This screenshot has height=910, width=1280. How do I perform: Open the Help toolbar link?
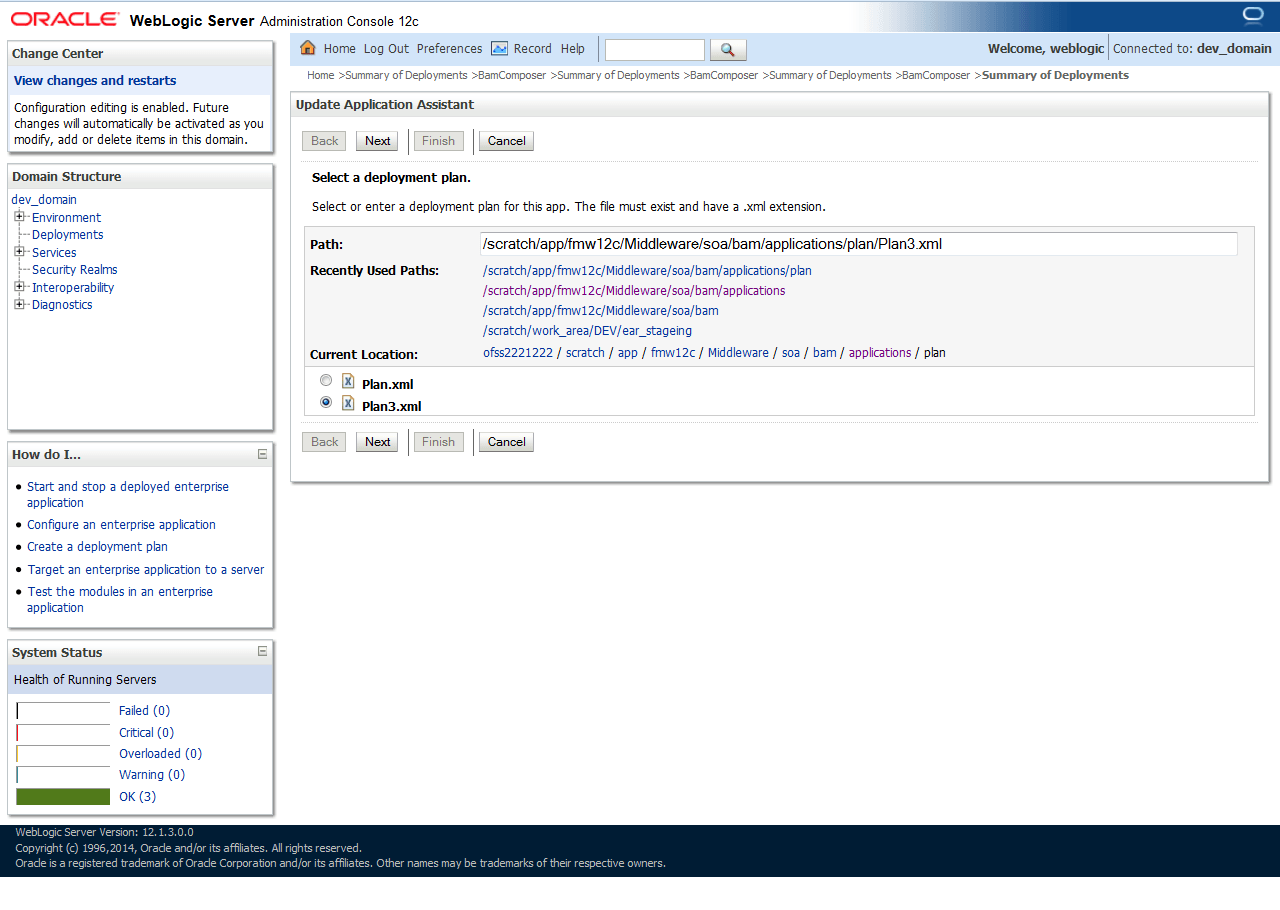tap(573, 49)
